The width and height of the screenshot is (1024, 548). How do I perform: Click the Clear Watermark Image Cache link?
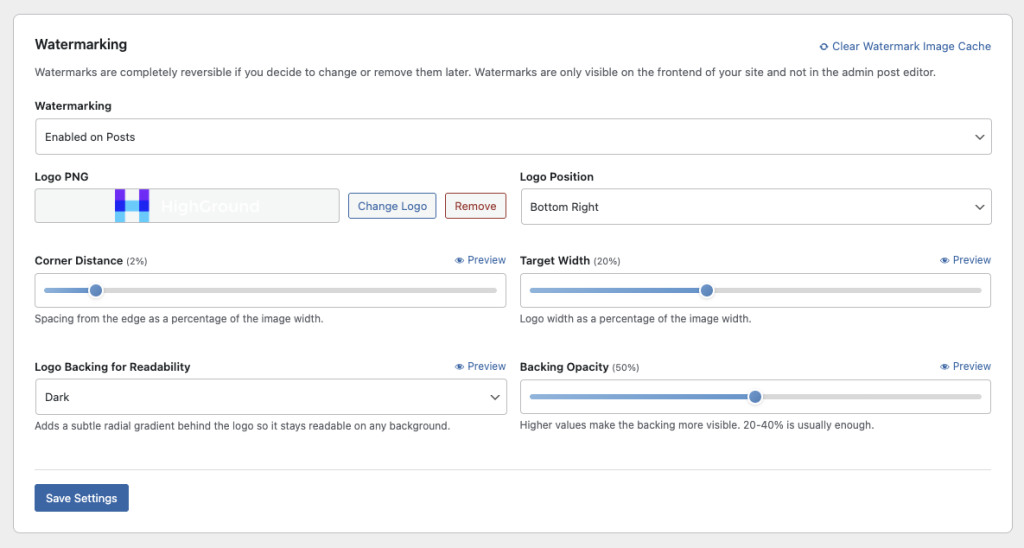(x=911, y=46)
